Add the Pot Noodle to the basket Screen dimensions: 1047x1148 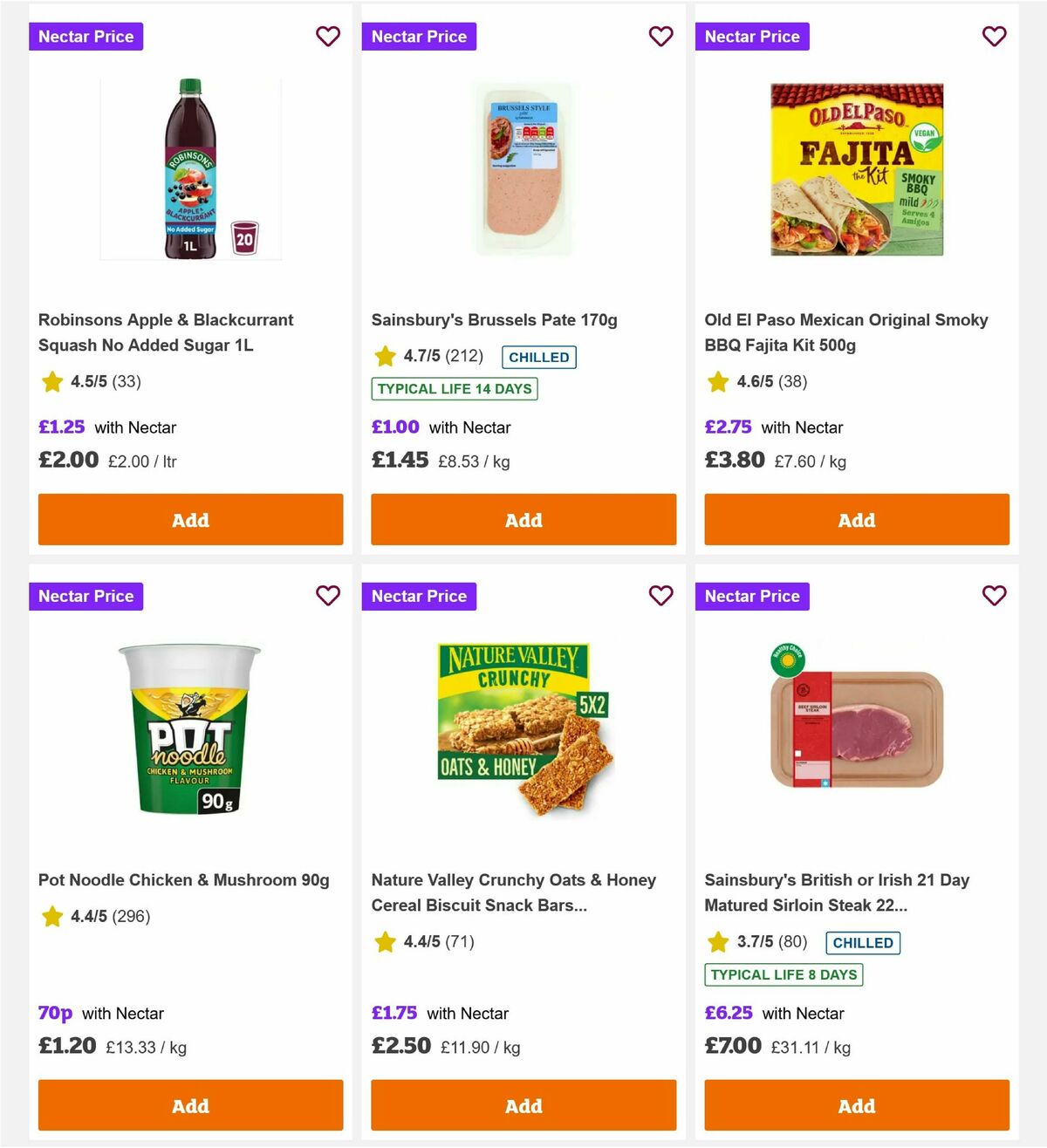[x=190, y=1105]
